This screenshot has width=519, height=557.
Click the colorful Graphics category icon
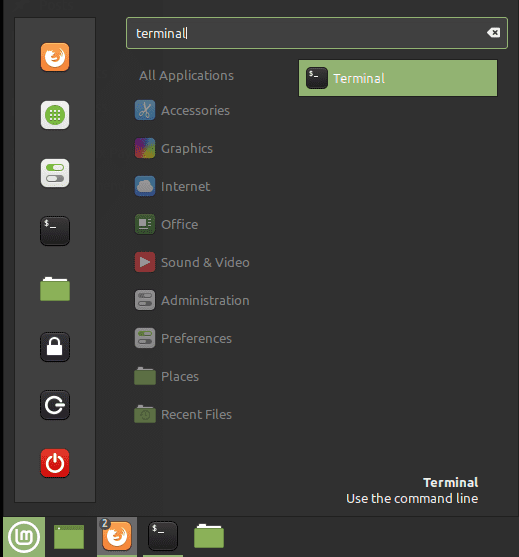click(145, 148)
